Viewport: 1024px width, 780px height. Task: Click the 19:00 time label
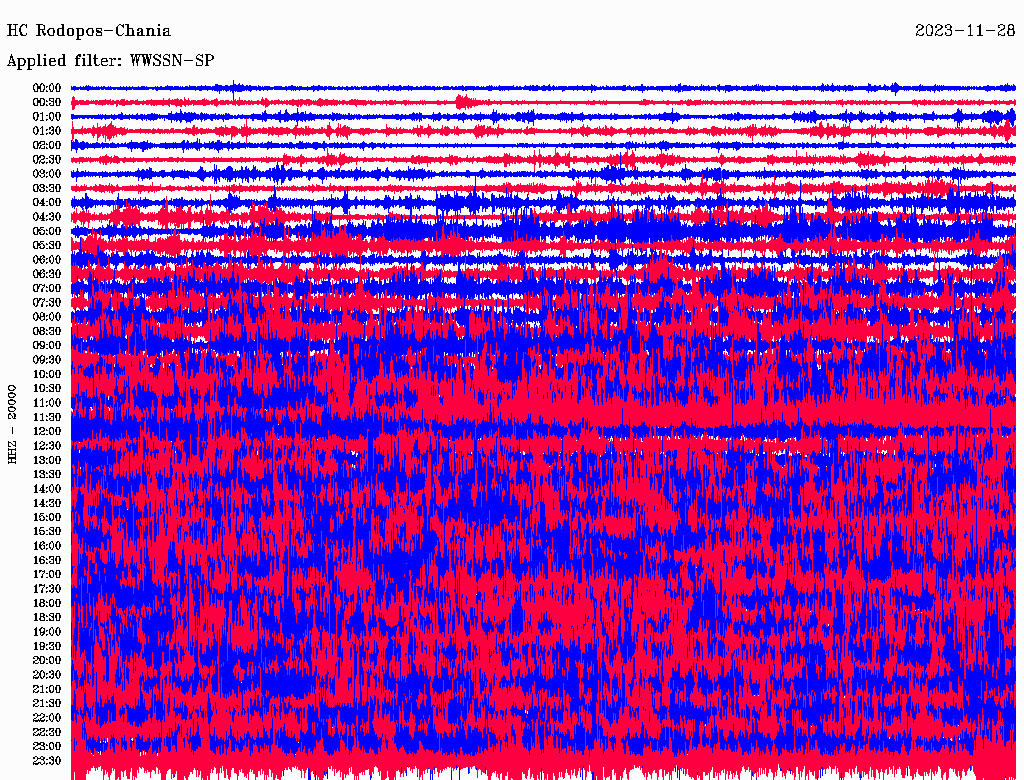point(47,632)
